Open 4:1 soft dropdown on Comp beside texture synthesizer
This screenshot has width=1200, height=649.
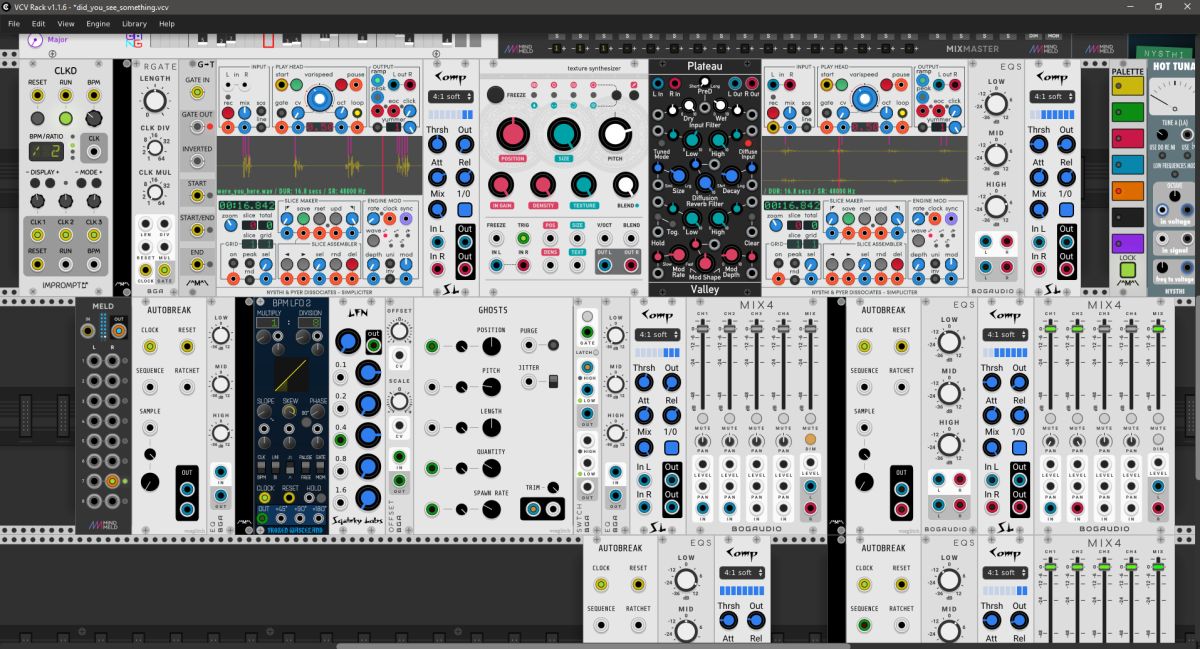point(451,96)
